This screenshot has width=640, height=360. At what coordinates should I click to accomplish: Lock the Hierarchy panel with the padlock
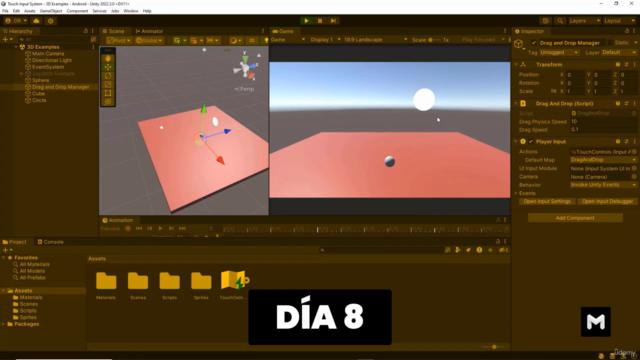click(86, 31)
